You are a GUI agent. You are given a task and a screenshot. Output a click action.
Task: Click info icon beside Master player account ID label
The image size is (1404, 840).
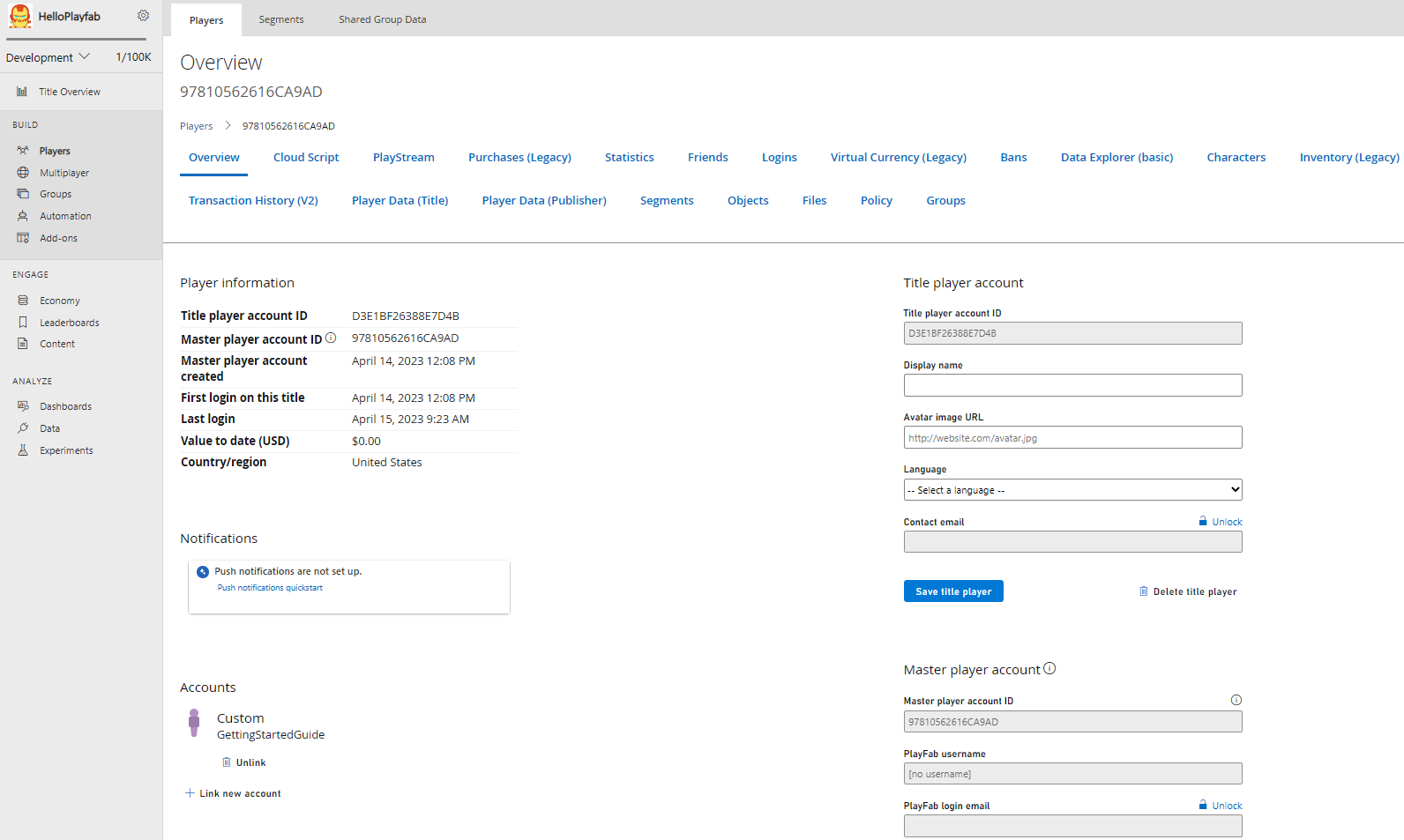(331, 338)
